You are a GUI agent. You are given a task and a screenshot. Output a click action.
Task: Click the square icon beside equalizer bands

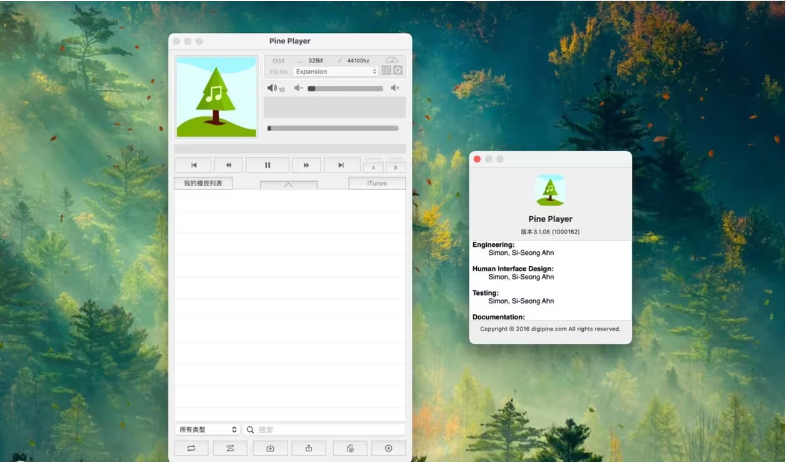[398, 70]
